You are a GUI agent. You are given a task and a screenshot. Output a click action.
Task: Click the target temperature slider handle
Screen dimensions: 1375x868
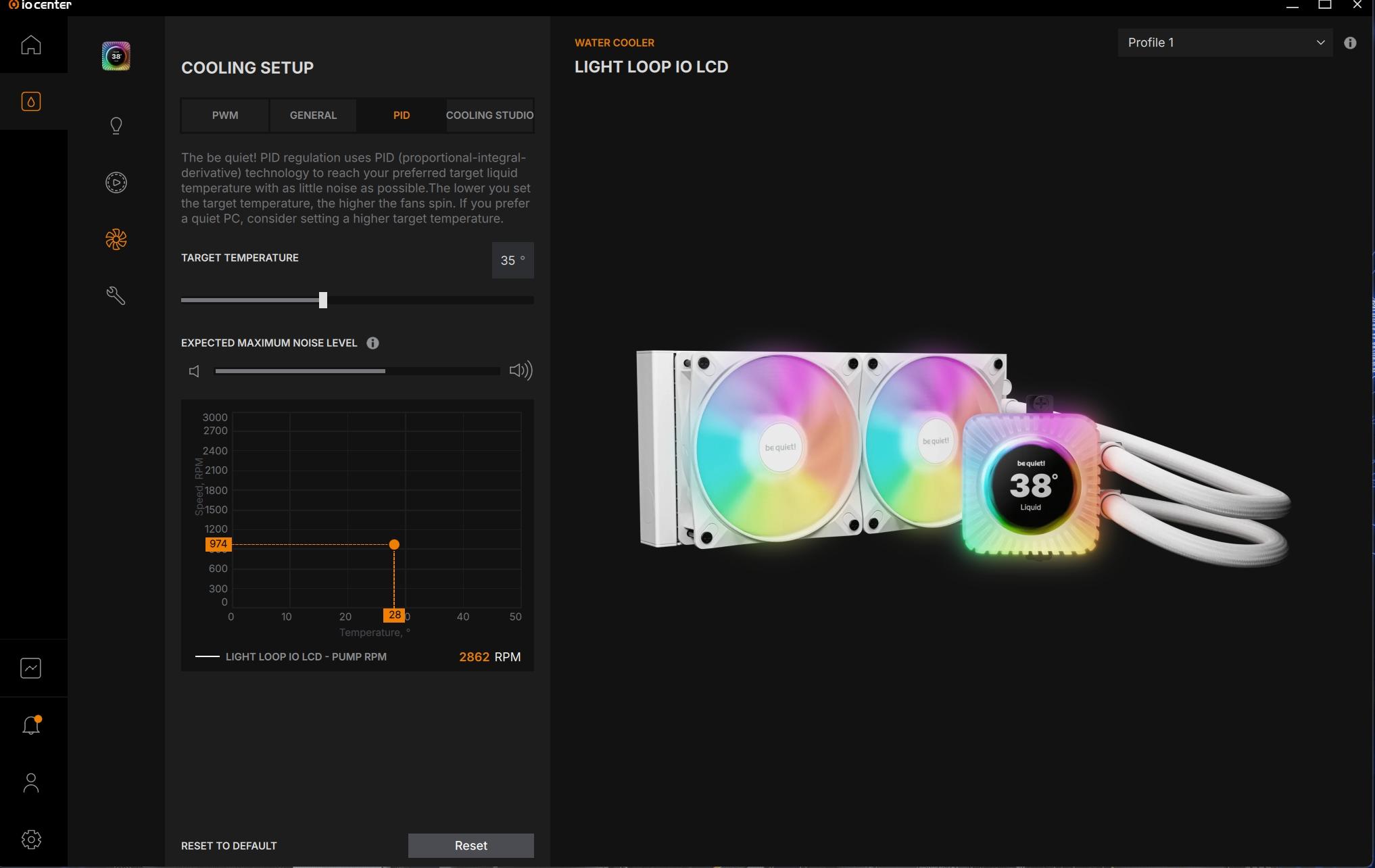tap(323, 300)
